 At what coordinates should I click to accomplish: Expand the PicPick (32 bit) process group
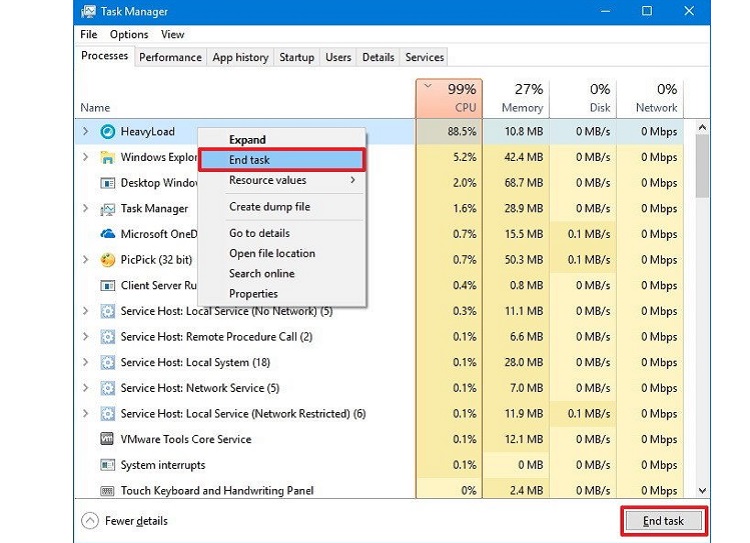tap(86, 260)
